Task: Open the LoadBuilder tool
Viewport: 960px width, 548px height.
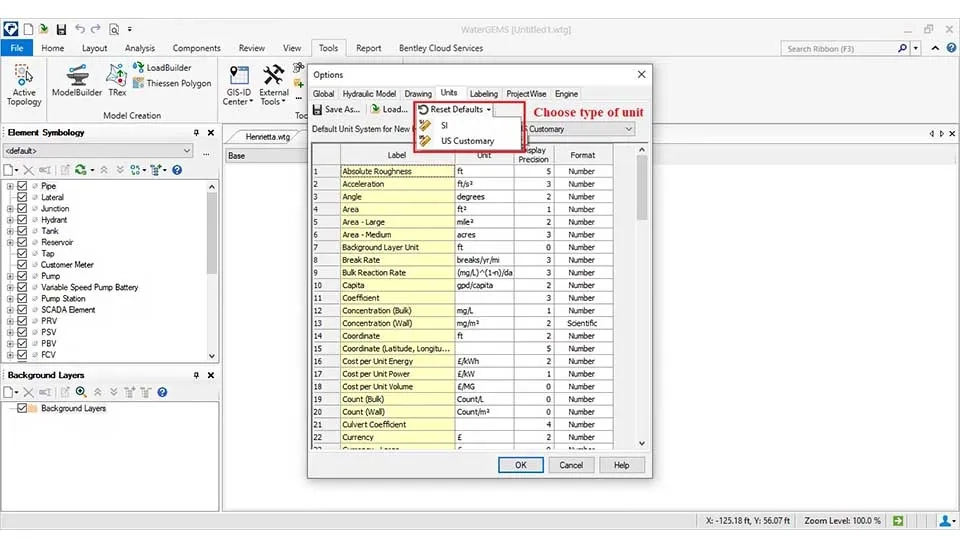Action: (161, 68)
